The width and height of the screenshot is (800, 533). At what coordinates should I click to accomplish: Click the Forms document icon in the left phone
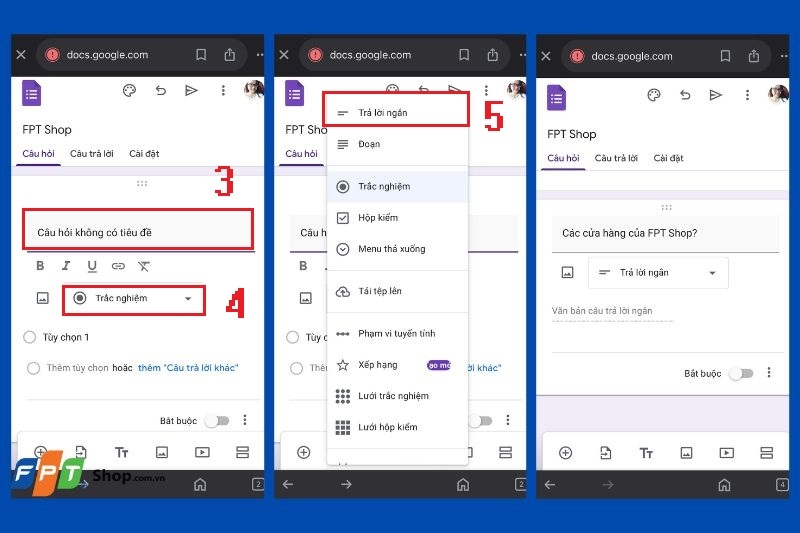(32, 93)
